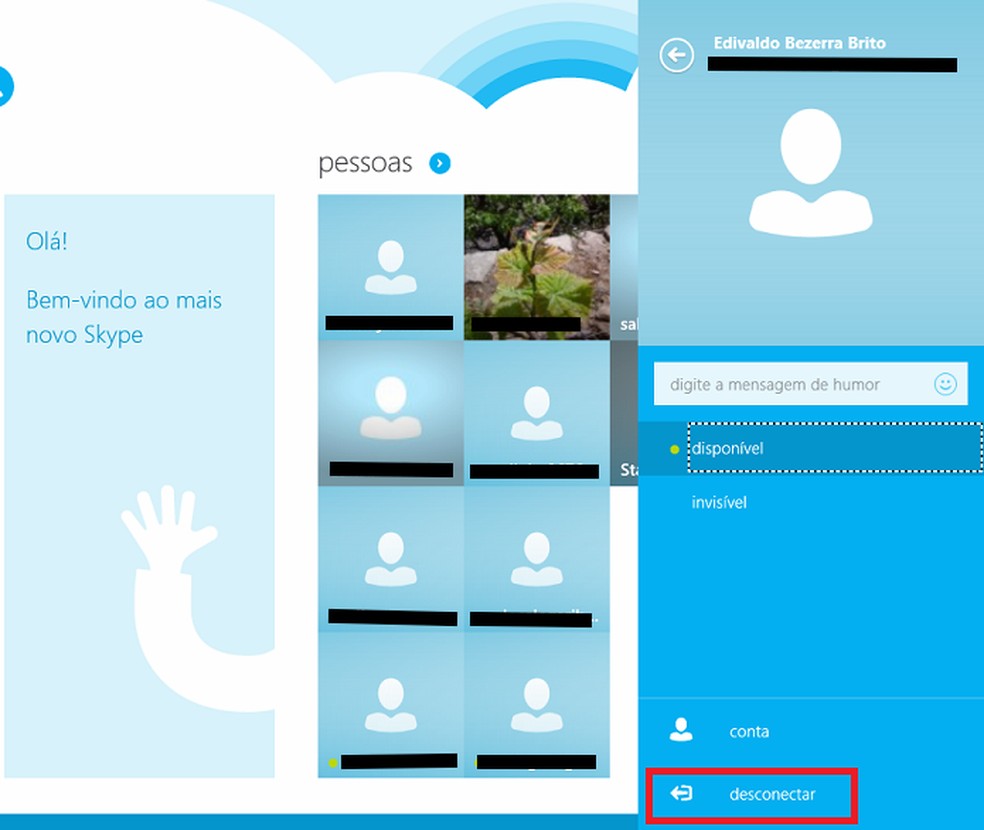Click the sign-out arrow icon beside desconectar

coord(681,794)
